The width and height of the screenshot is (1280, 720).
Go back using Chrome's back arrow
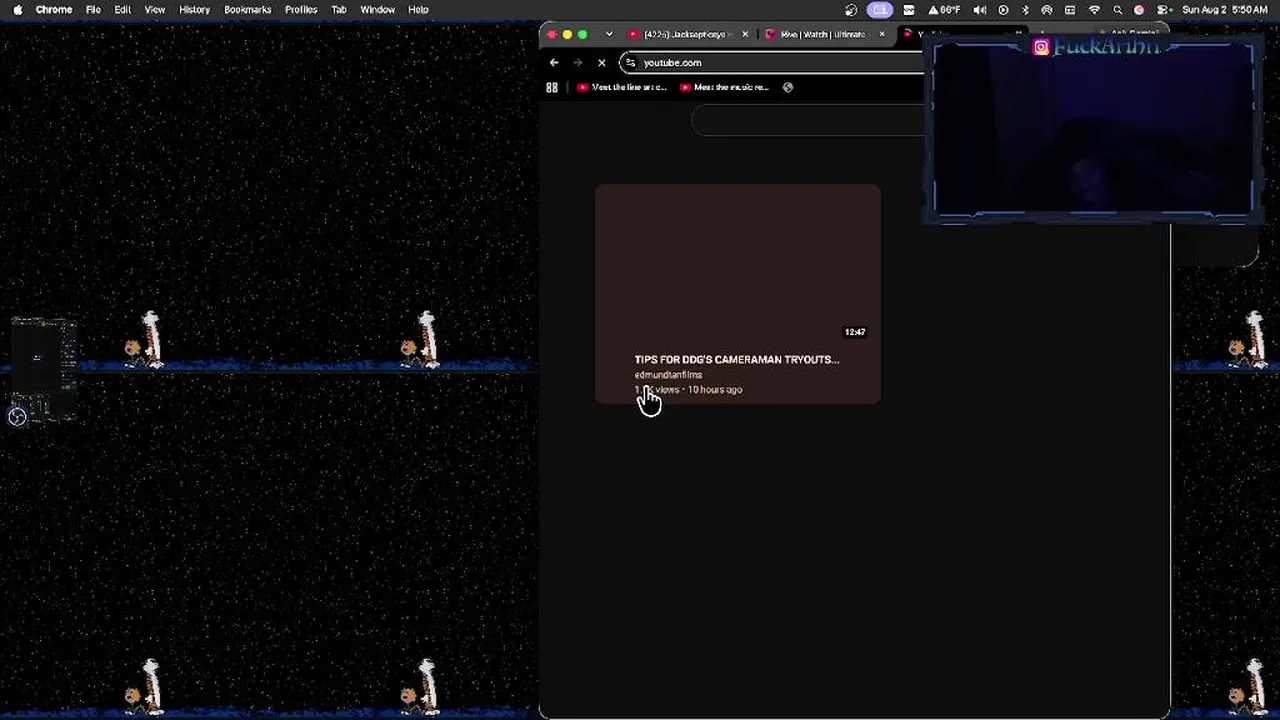pos(554,63)
